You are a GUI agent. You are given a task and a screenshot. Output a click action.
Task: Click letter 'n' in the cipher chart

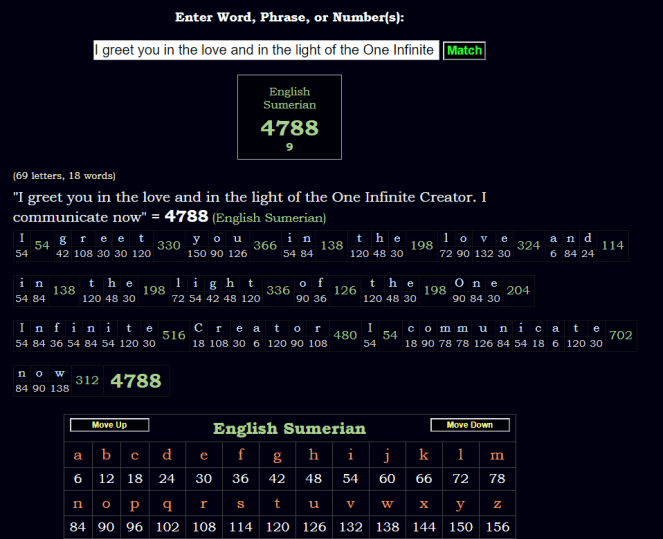click(78, 504)
